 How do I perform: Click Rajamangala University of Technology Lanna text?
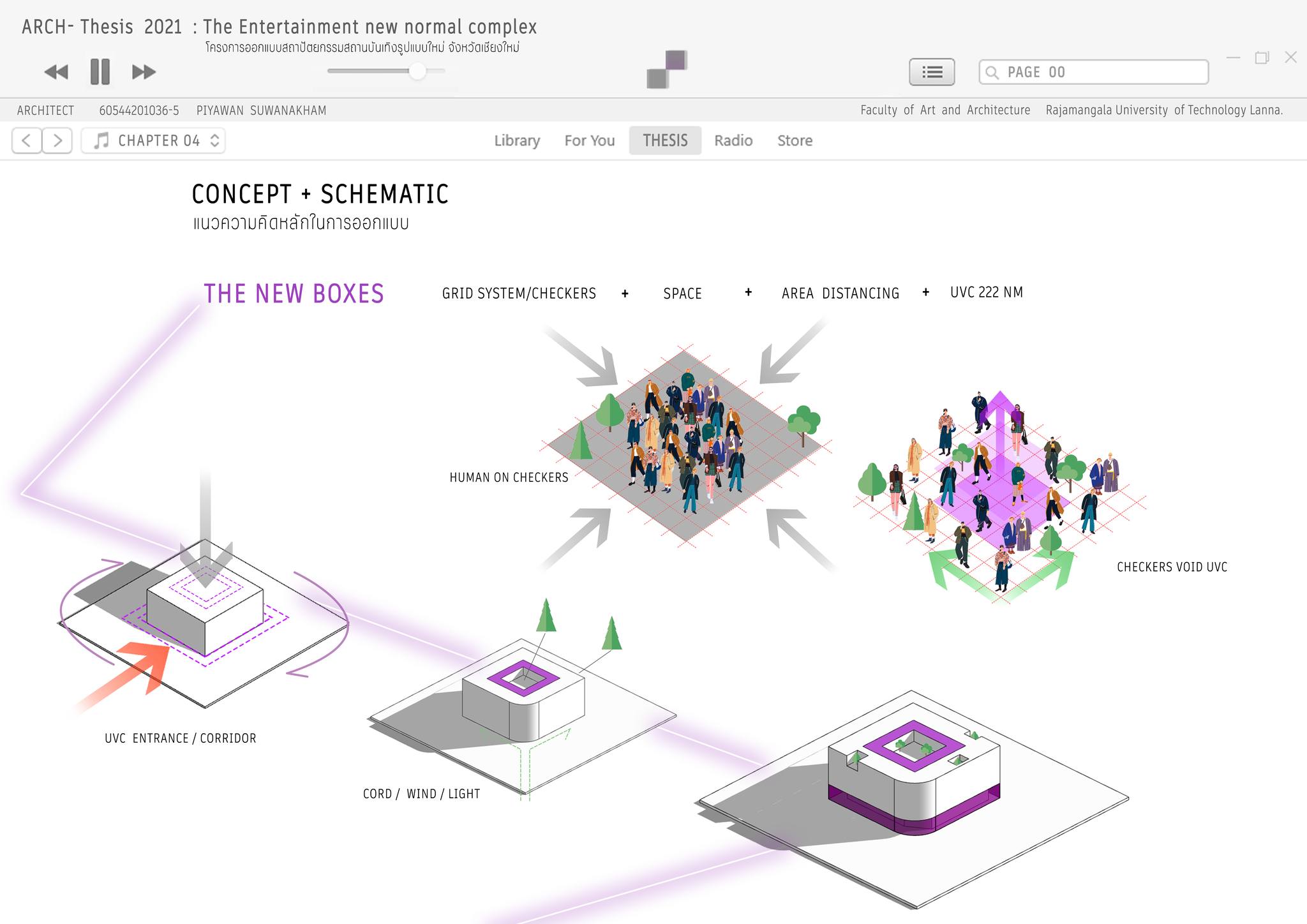pyautogui.click(x=1164, y=110)
